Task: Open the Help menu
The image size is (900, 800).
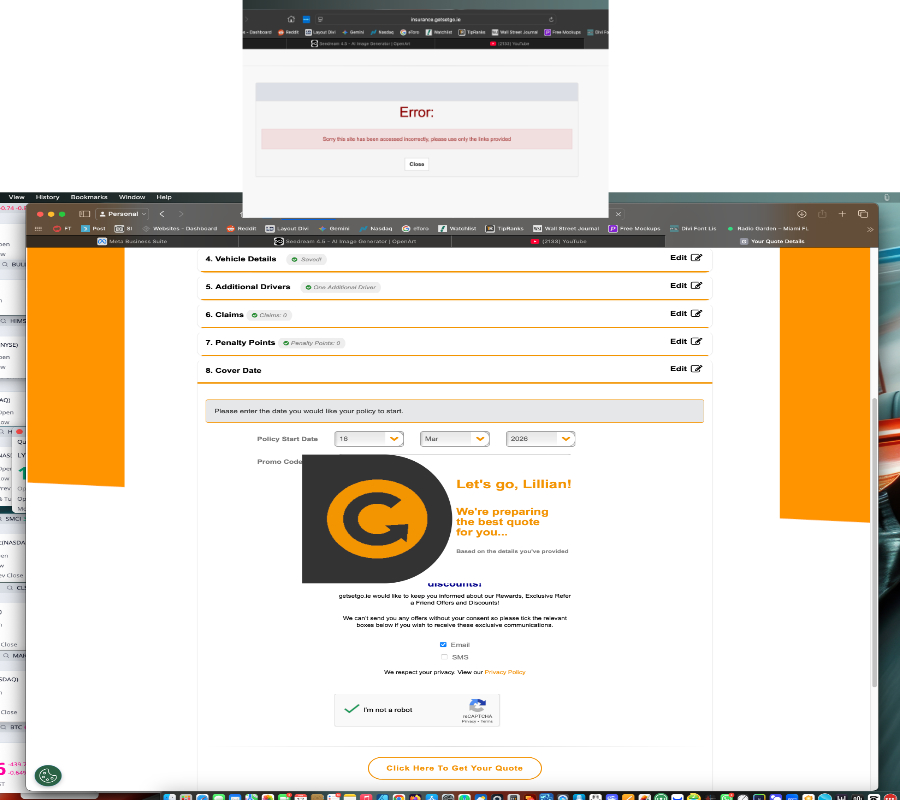Action: tap(164, 197)
